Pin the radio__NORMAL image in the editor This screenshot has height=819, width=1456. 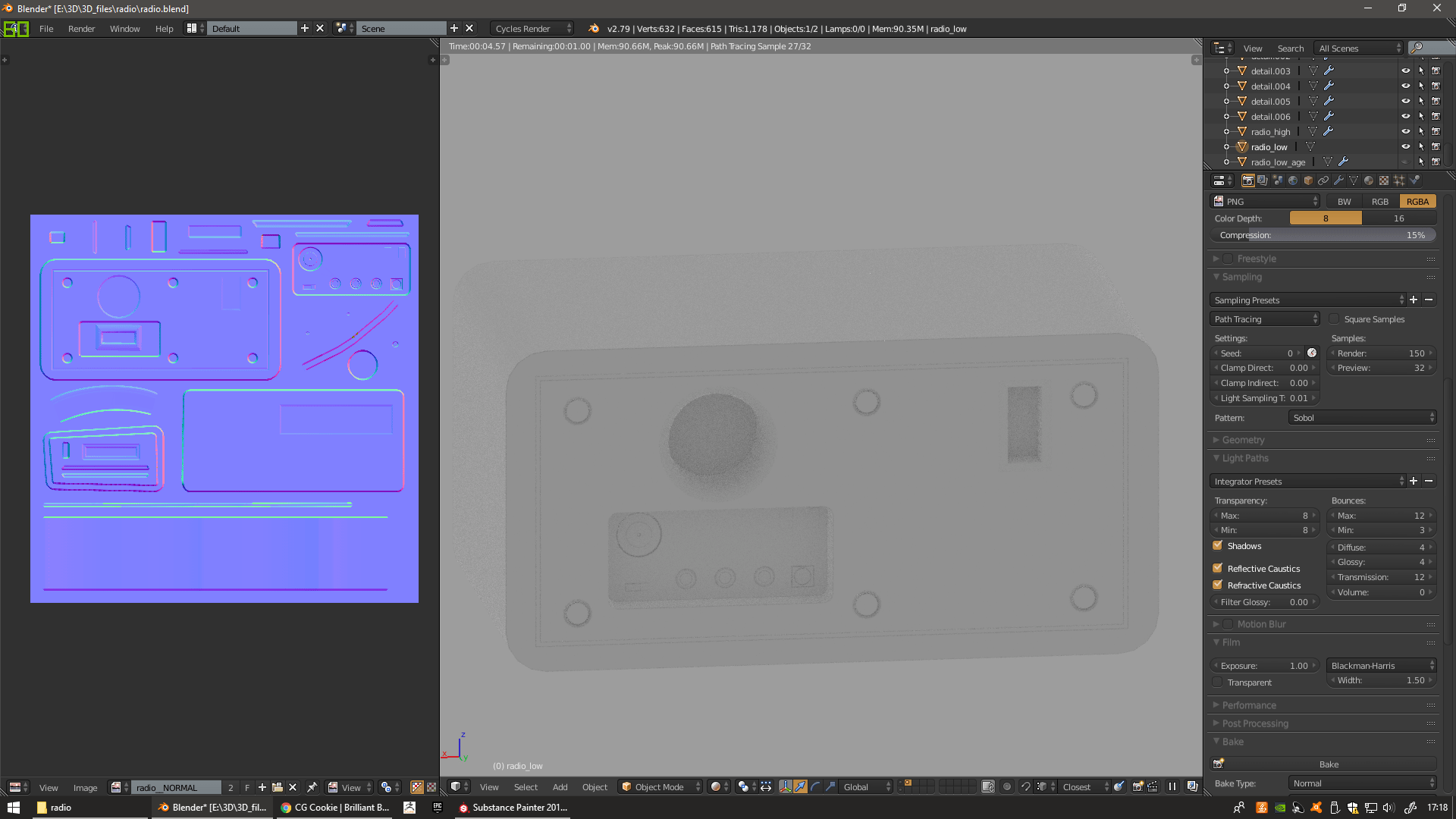point(312,787)
